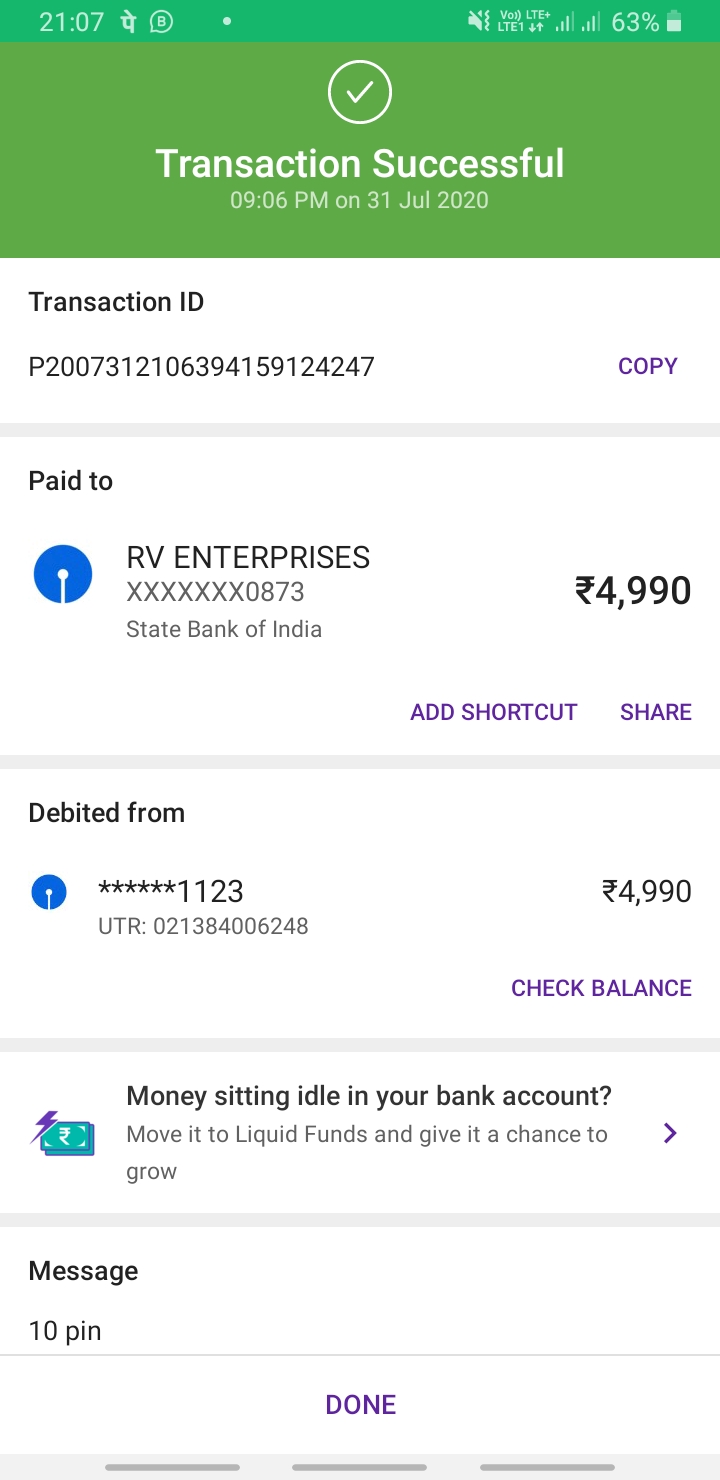The width and height of the screenshot is (720, 1480).
Task: Click the battery icon in status bar
Action: [x=674, y=22]
